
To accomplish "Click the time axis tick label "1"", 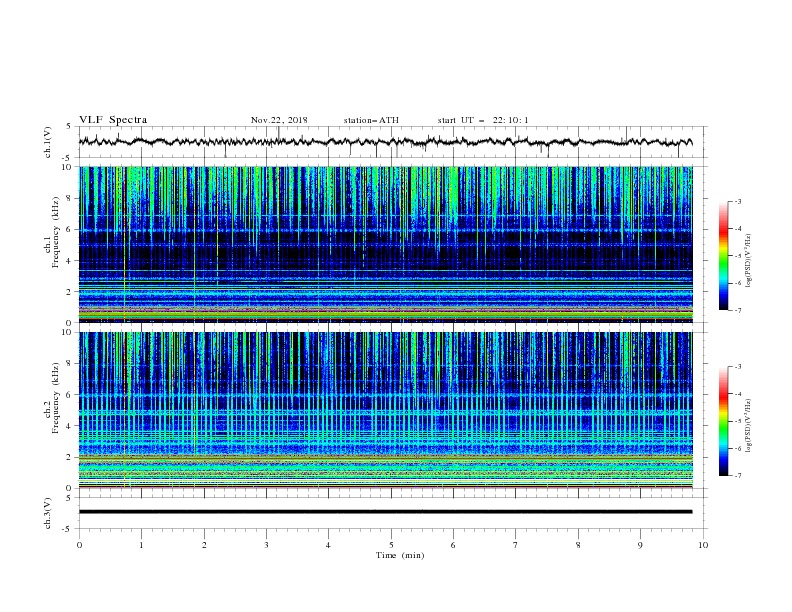I will [x=141, y=545].
